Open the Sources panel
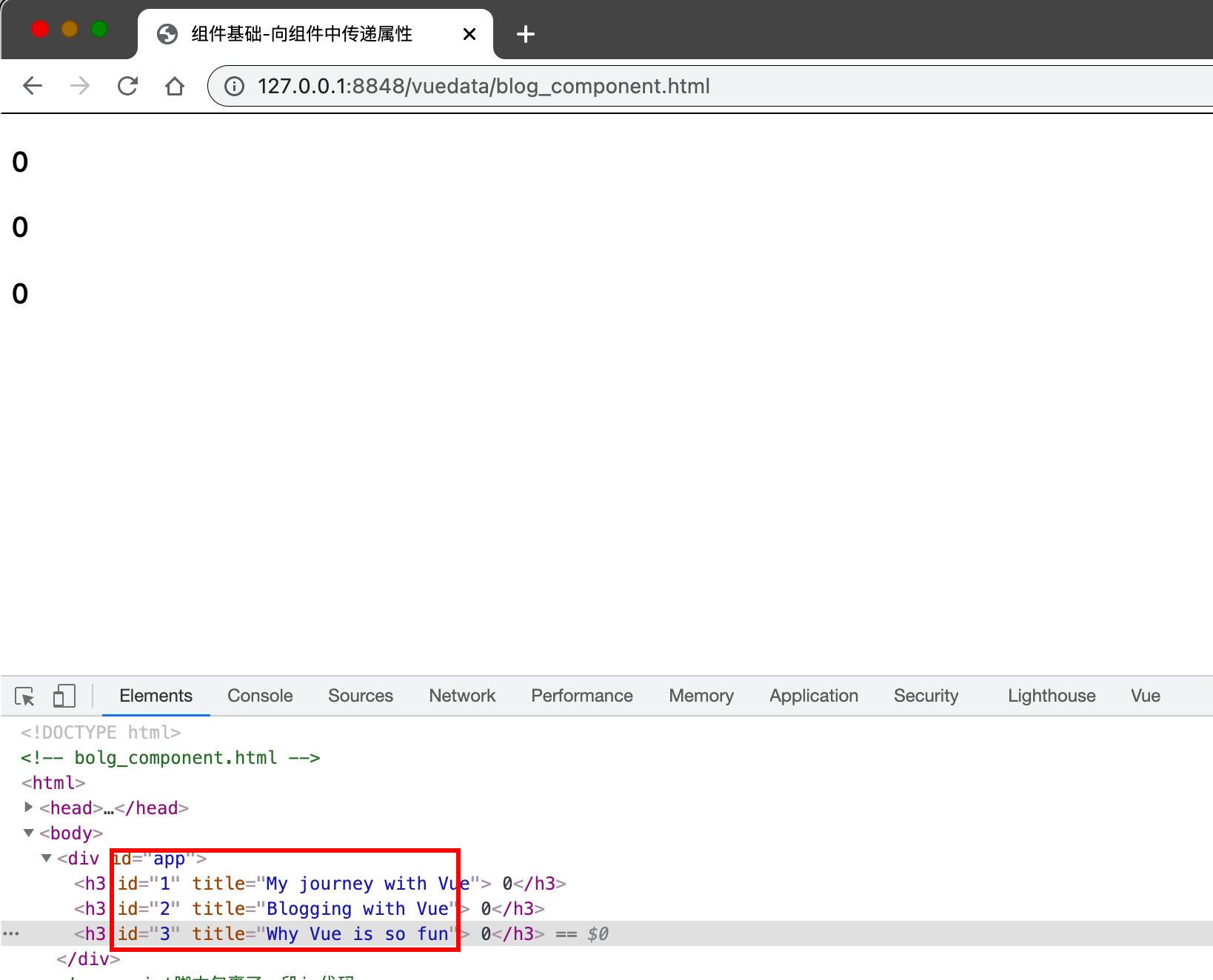The image size is (1213, 980). [x=361, y=696]
